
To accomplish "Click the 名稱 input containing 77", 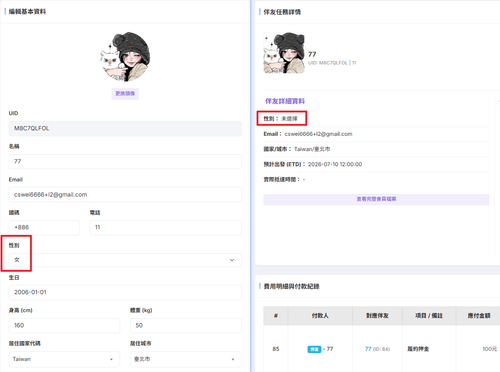I will tap(125, 161).
